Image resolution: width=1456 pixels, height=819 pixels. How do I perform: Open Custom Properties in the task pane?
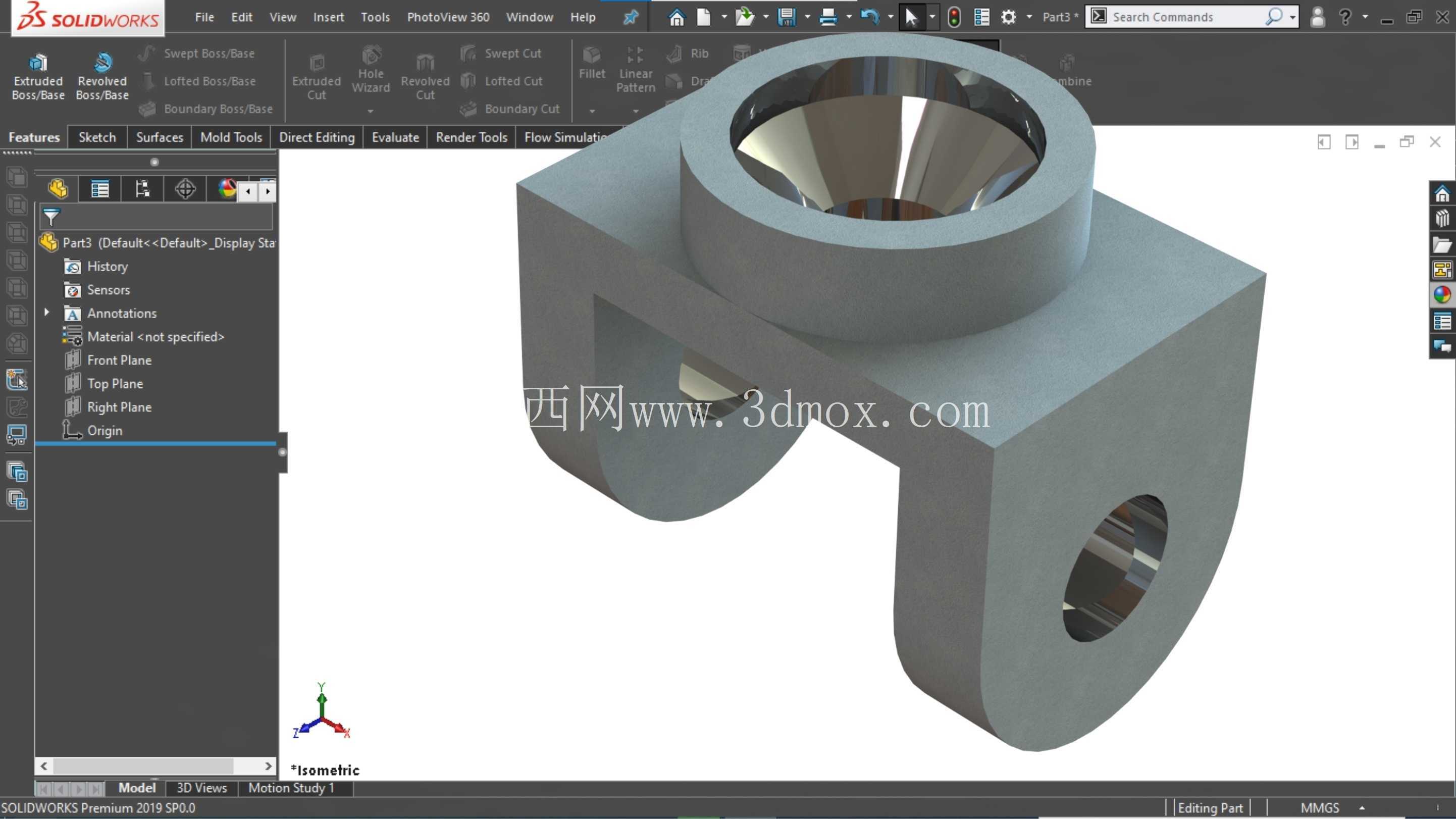click(1442, 322)
